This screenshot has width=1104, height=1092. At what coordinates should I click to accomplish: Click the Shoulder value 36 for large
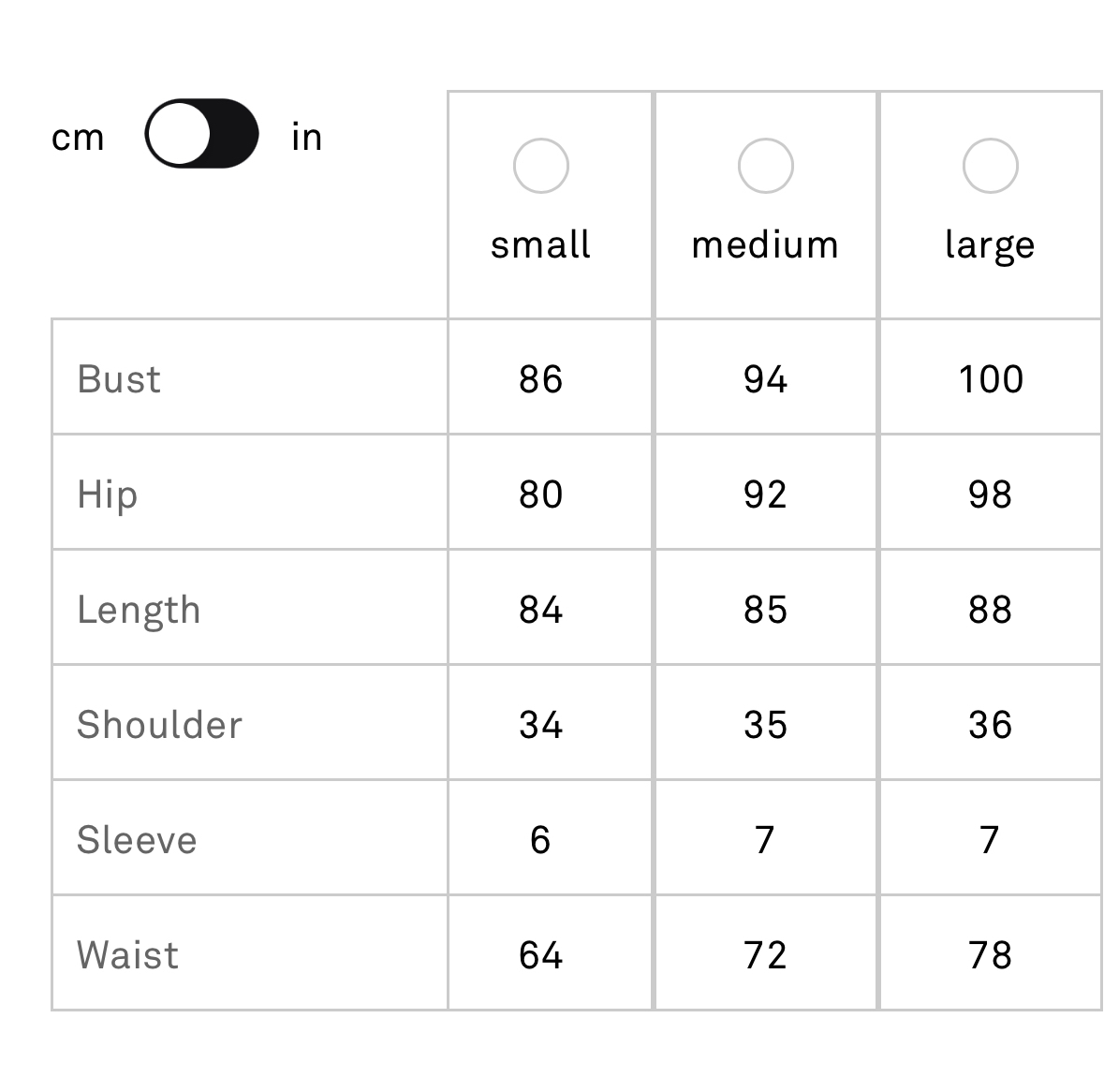[x=990, y=725]
